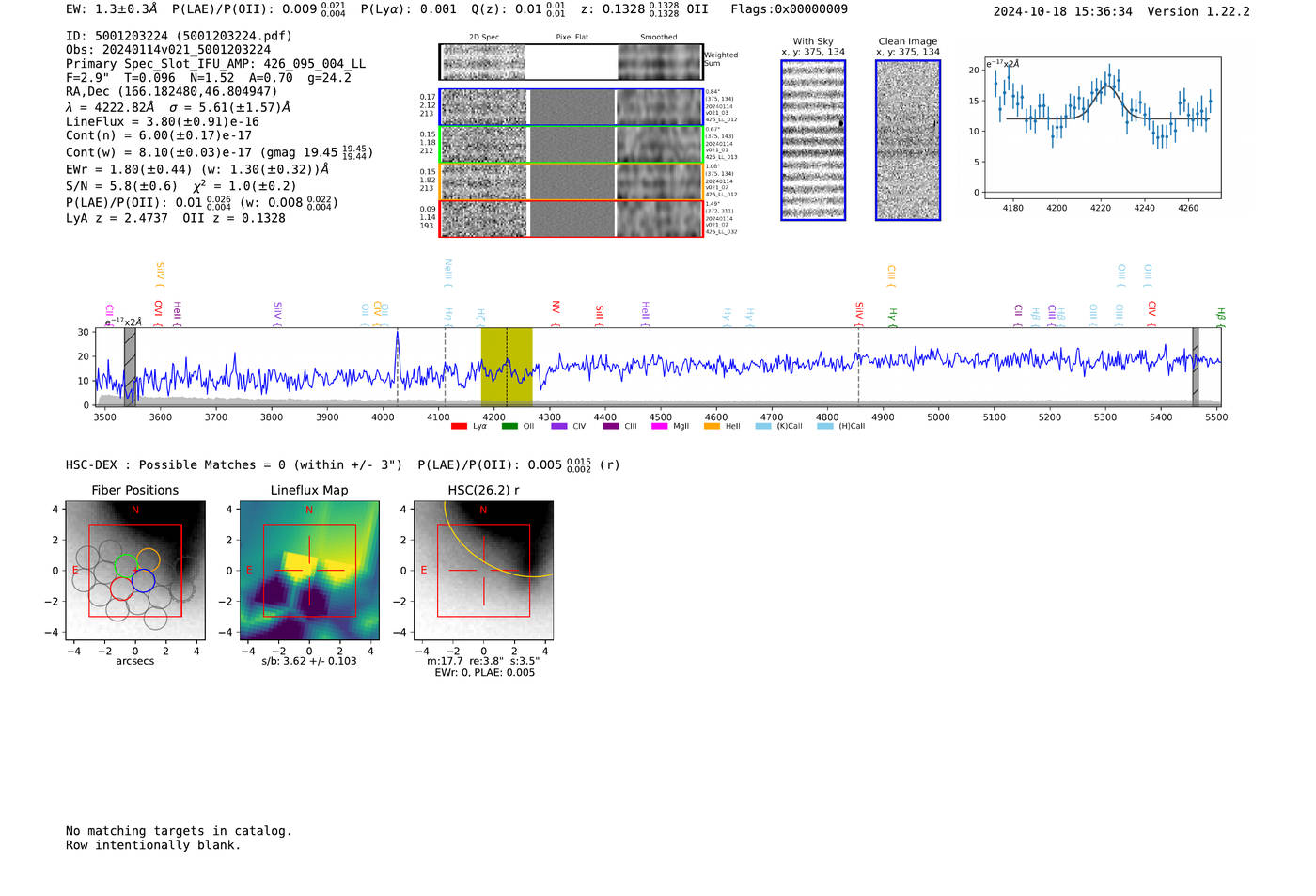
Task: Click the Pixel Flat column header
Action: pos(572,38)
